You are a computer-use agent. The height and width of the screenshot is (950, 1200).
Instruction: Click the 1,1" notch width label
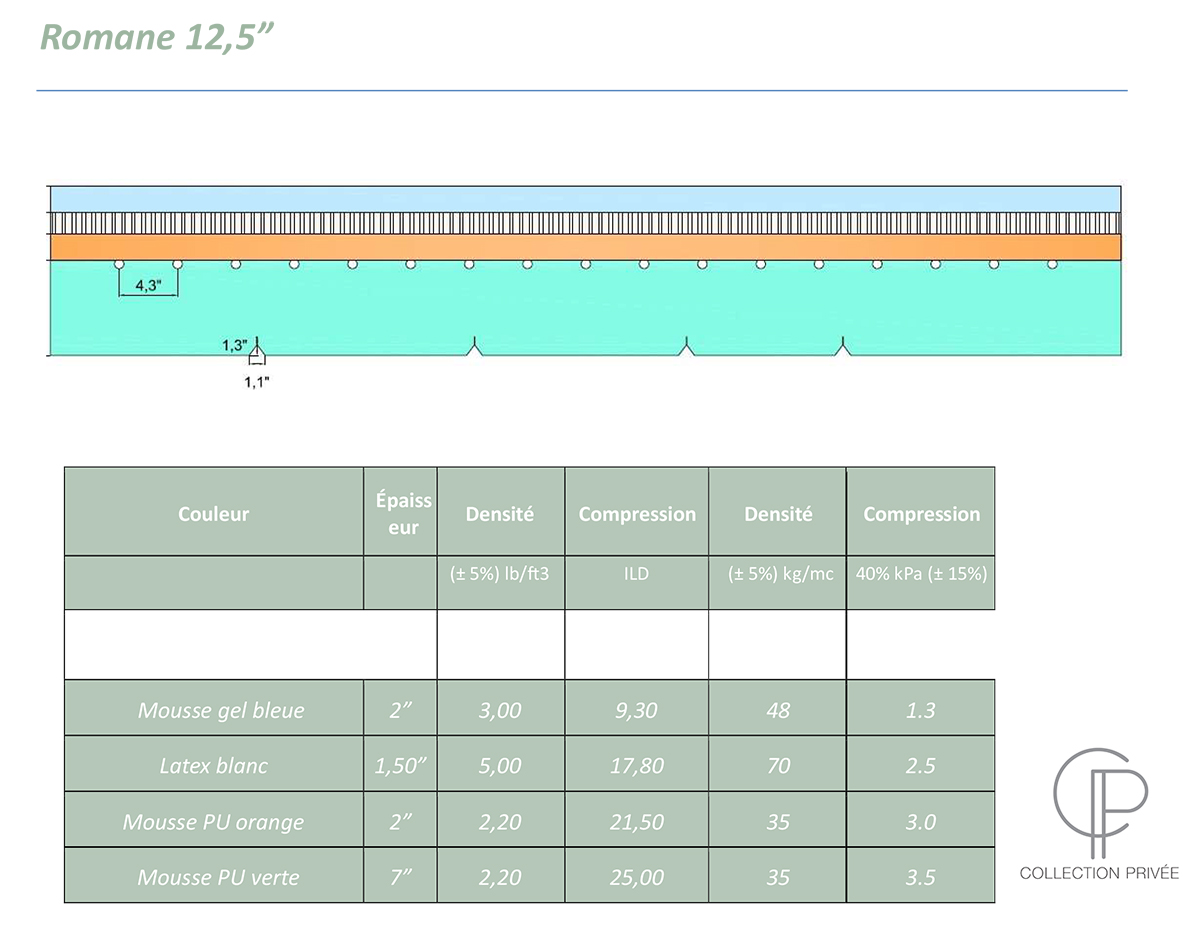click(257, 381)
